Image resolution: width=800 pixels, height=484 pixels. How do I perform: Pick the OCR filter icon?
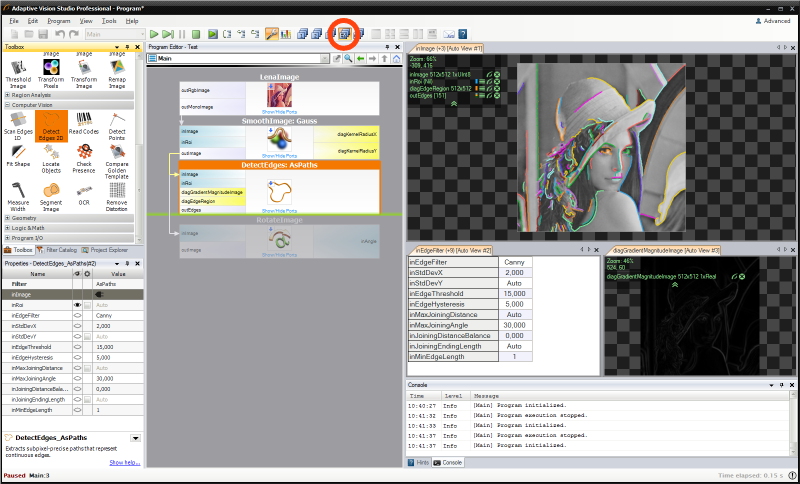(84, 190)
